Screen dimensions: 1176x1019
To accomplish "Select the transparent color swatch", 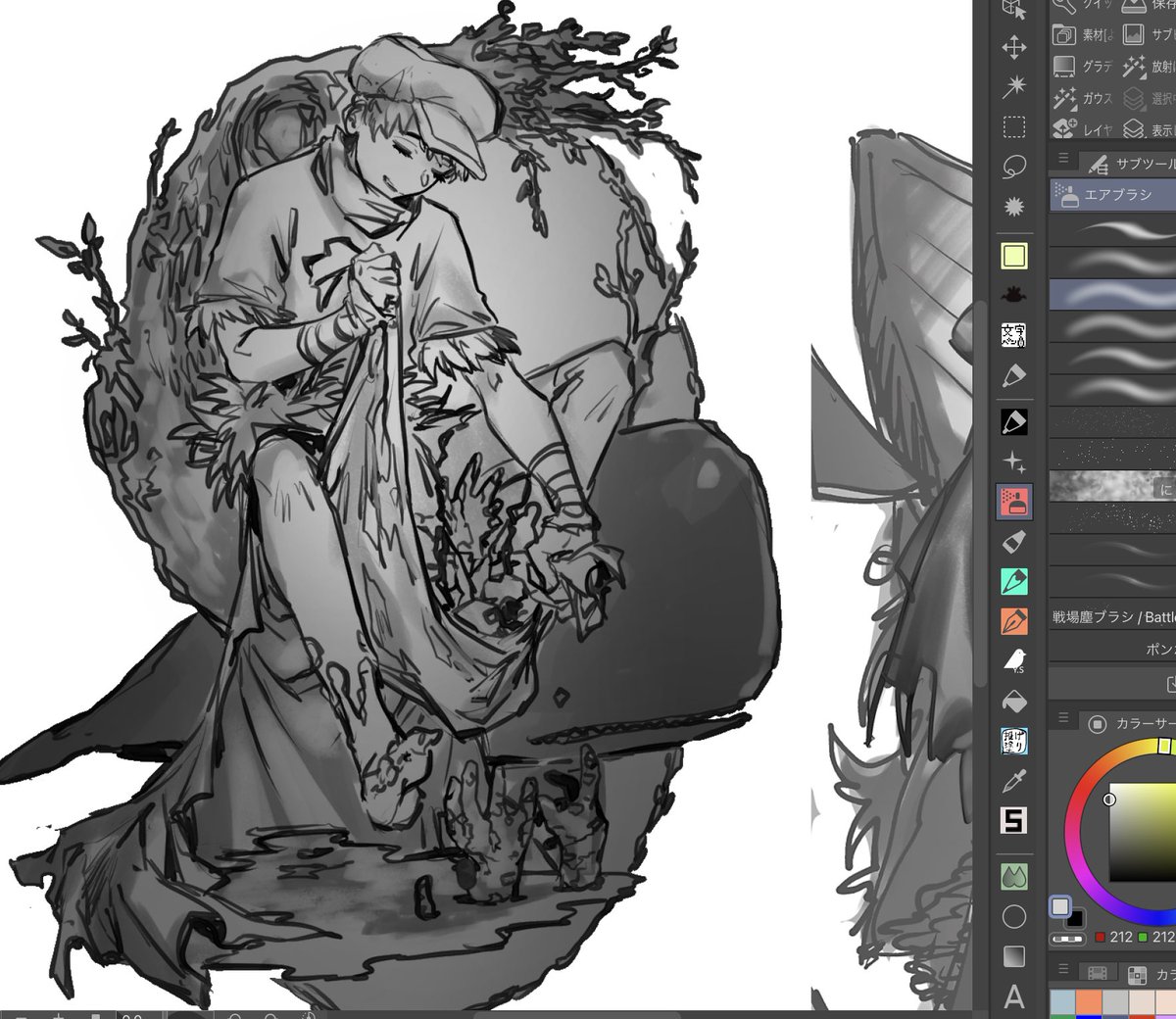I will coord(1066,939).
